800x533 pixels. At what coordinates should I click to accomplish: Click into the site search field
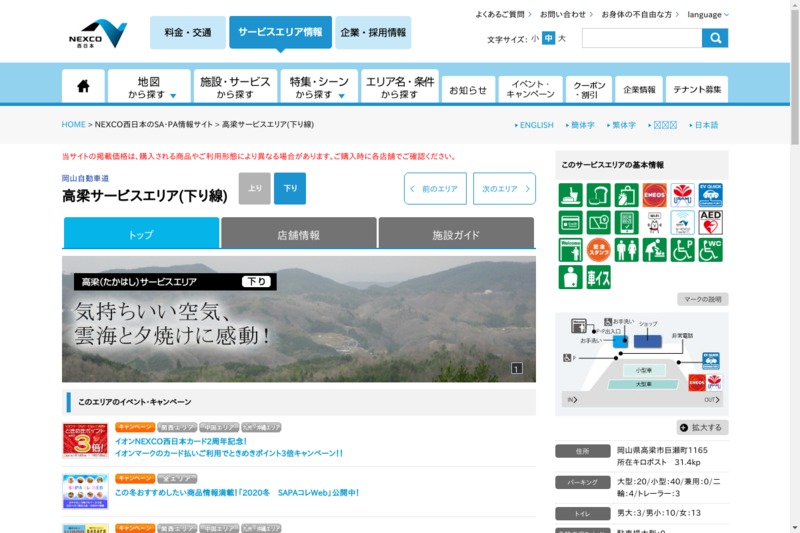point(641,38)
